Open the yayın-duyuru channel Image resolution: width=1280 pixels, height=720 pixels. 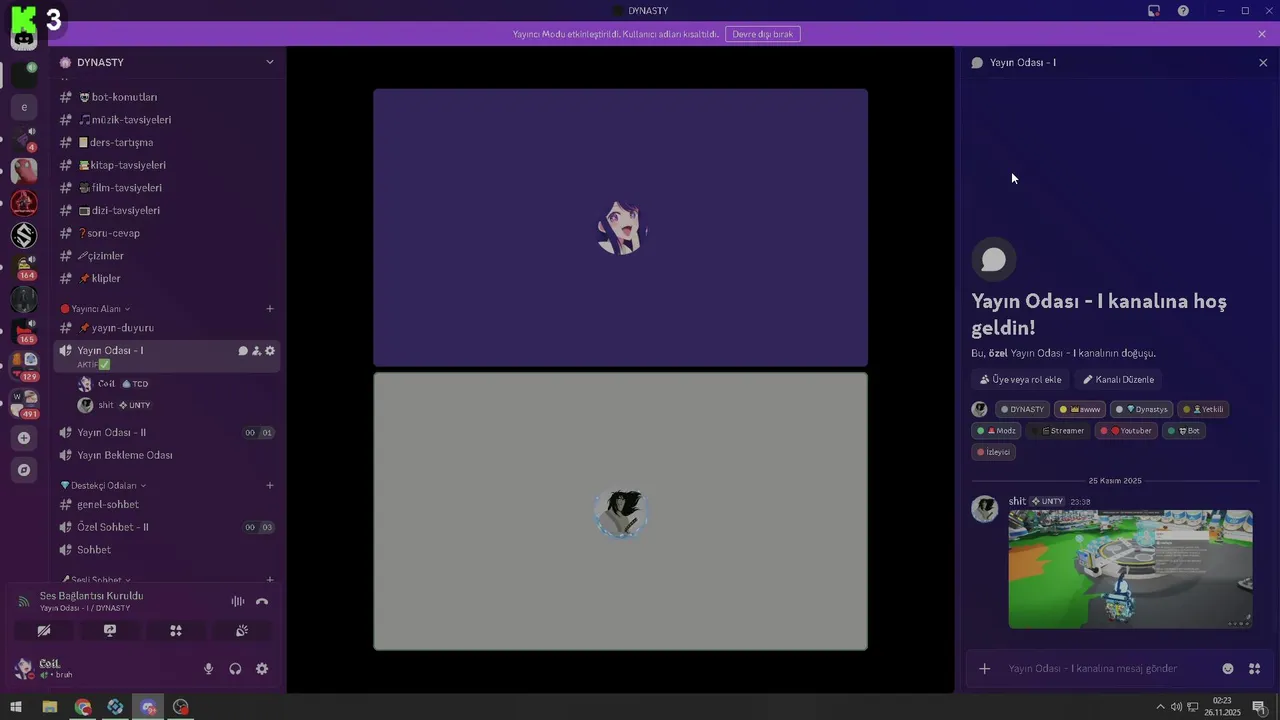coord(166,328)
